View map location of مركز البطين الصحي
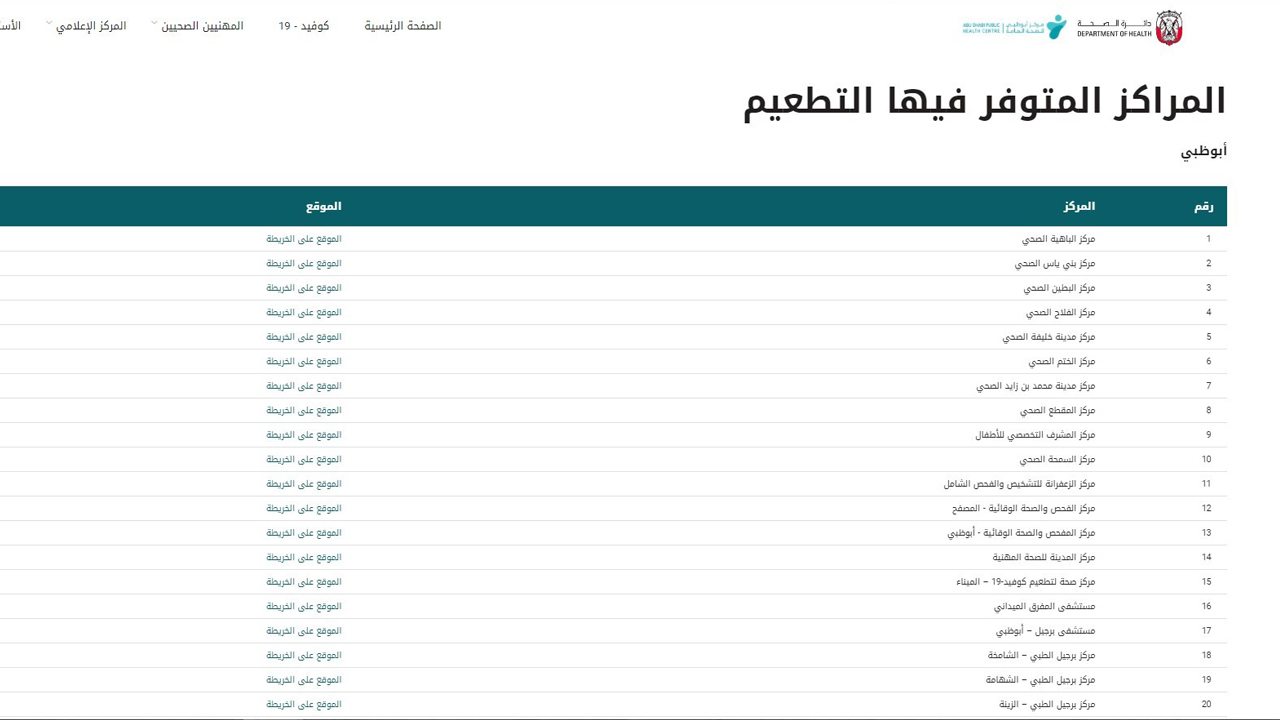1280x720 pixels. click(x=303, y=288)
